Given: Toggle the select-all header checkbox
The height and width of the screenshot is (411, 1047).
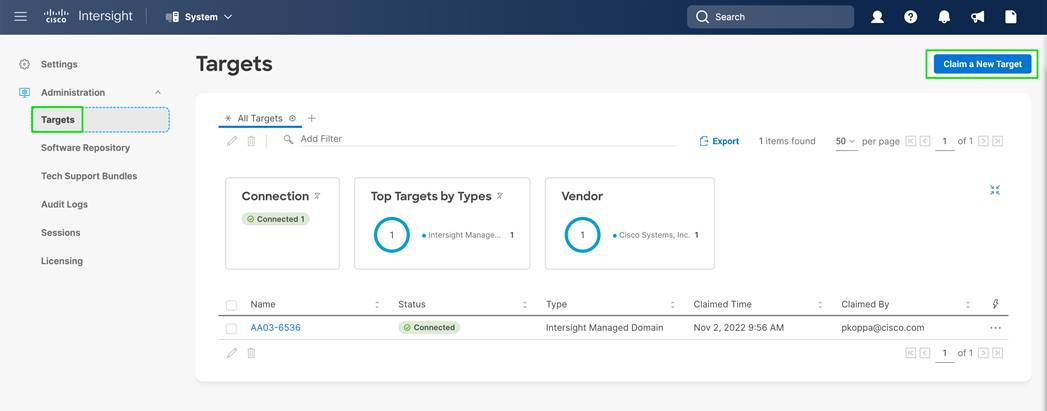Looking at the screenshot, I should pyautogui.click(x=231, y=305).
